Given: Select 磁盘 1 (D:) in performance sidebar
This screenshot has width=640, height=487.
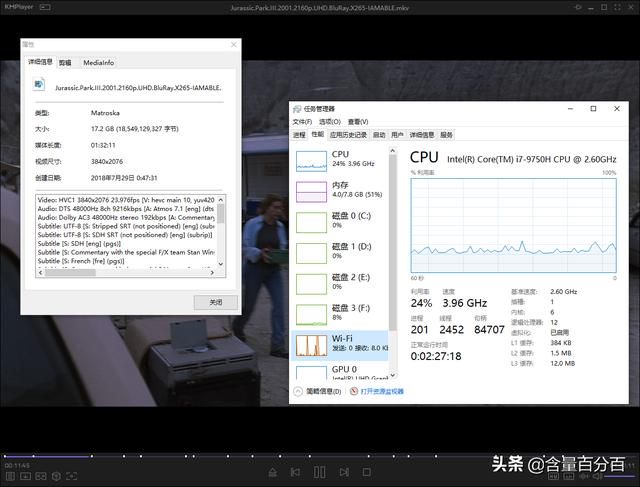Looking at the screenshot, I should pos(340,253).
